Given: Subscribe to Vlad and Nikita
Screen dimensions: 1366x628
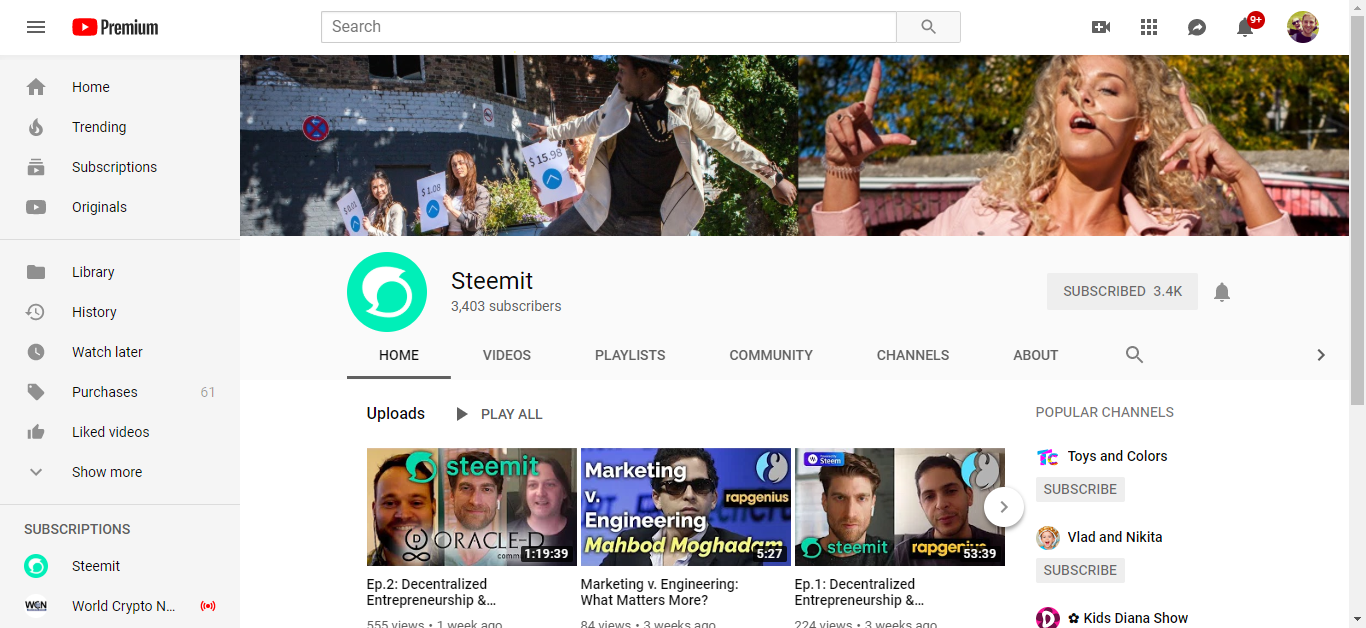Looking at the screenshot, I should pos(1080,570).
